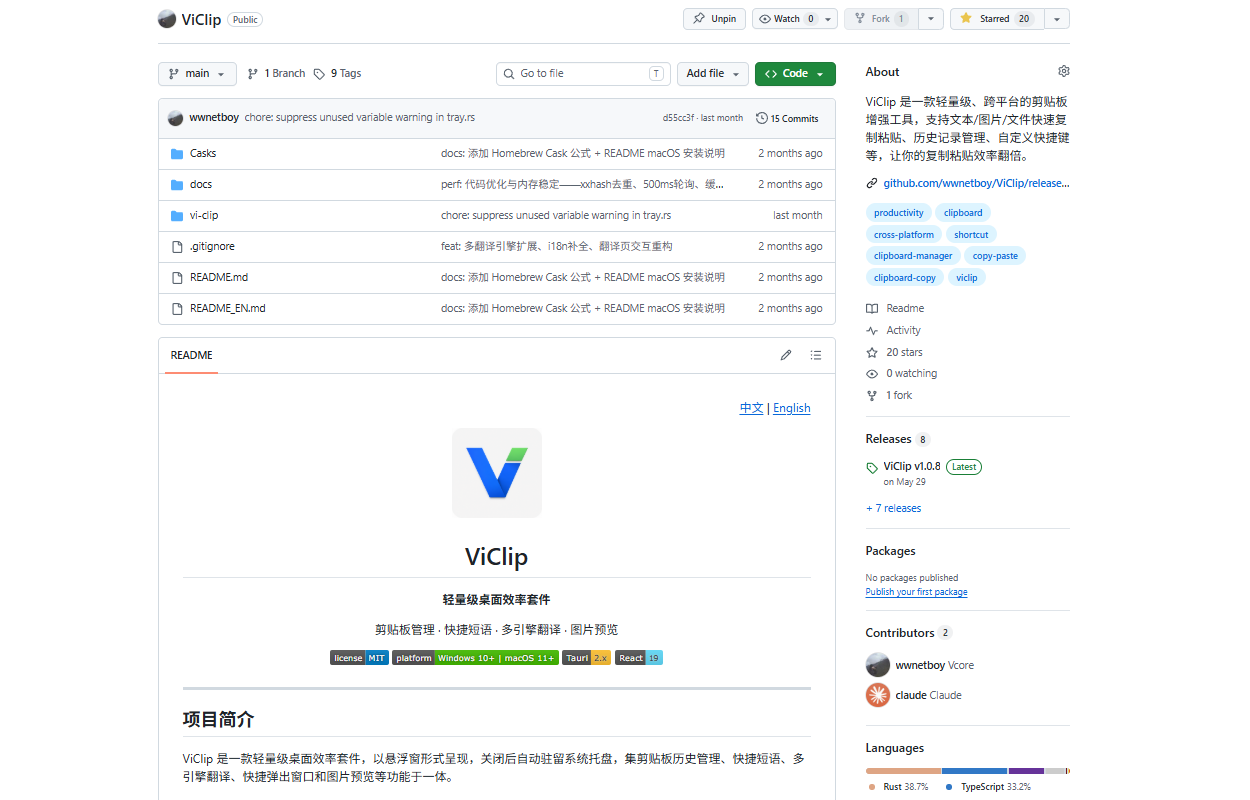1250x800 pixels.
Task: Click the README_EN.md file icon
Action: [177, 309]
